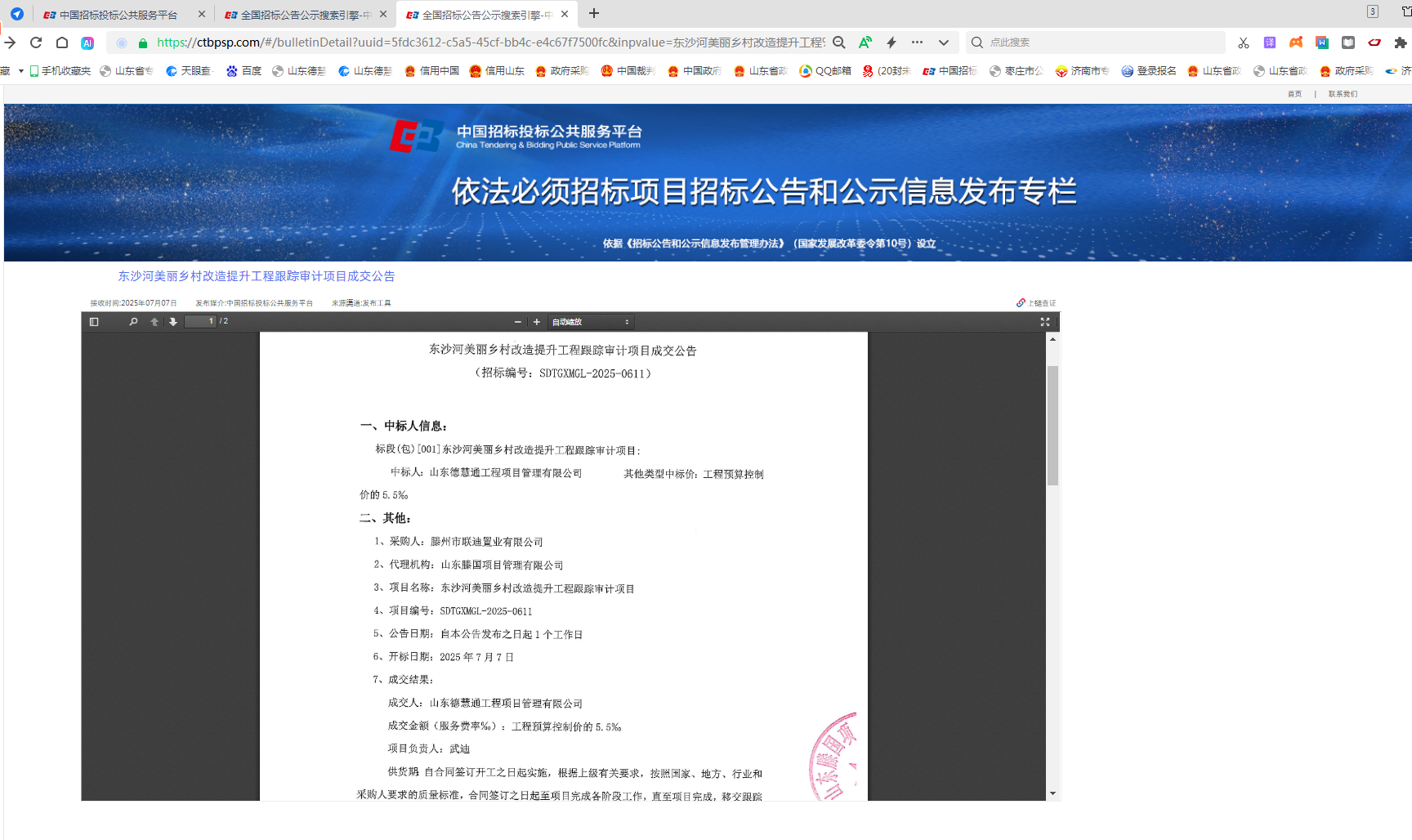Viewport: 1412px width, 840px height.
Task: Open the 首页 homepage link
Action: pos(1294,93)
